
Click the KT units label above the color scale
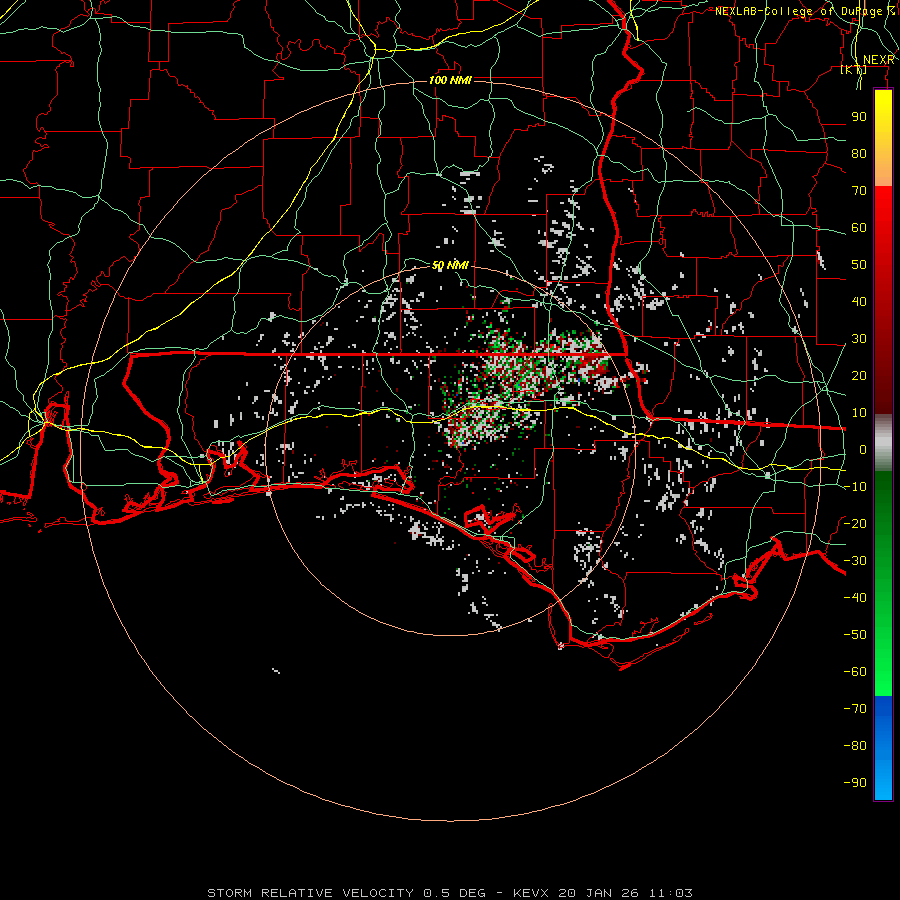pyautogui.click(x=854, y=69)
